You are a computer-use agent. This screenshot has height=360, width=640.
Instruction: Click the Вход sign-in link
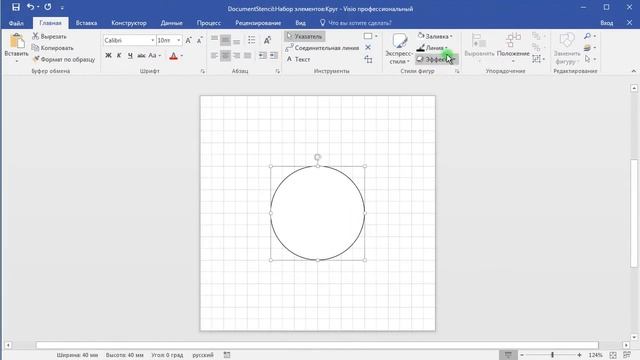607,23
